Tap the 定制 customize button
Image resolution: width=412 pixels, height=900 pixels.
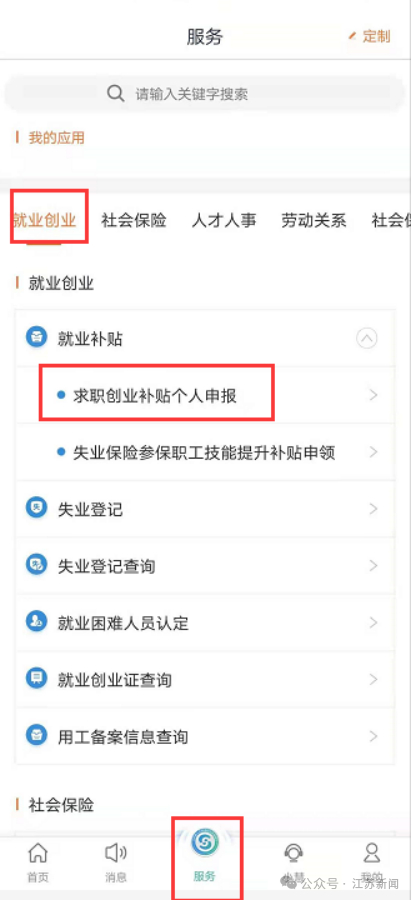pyautogui.click(x=370, y=36)
